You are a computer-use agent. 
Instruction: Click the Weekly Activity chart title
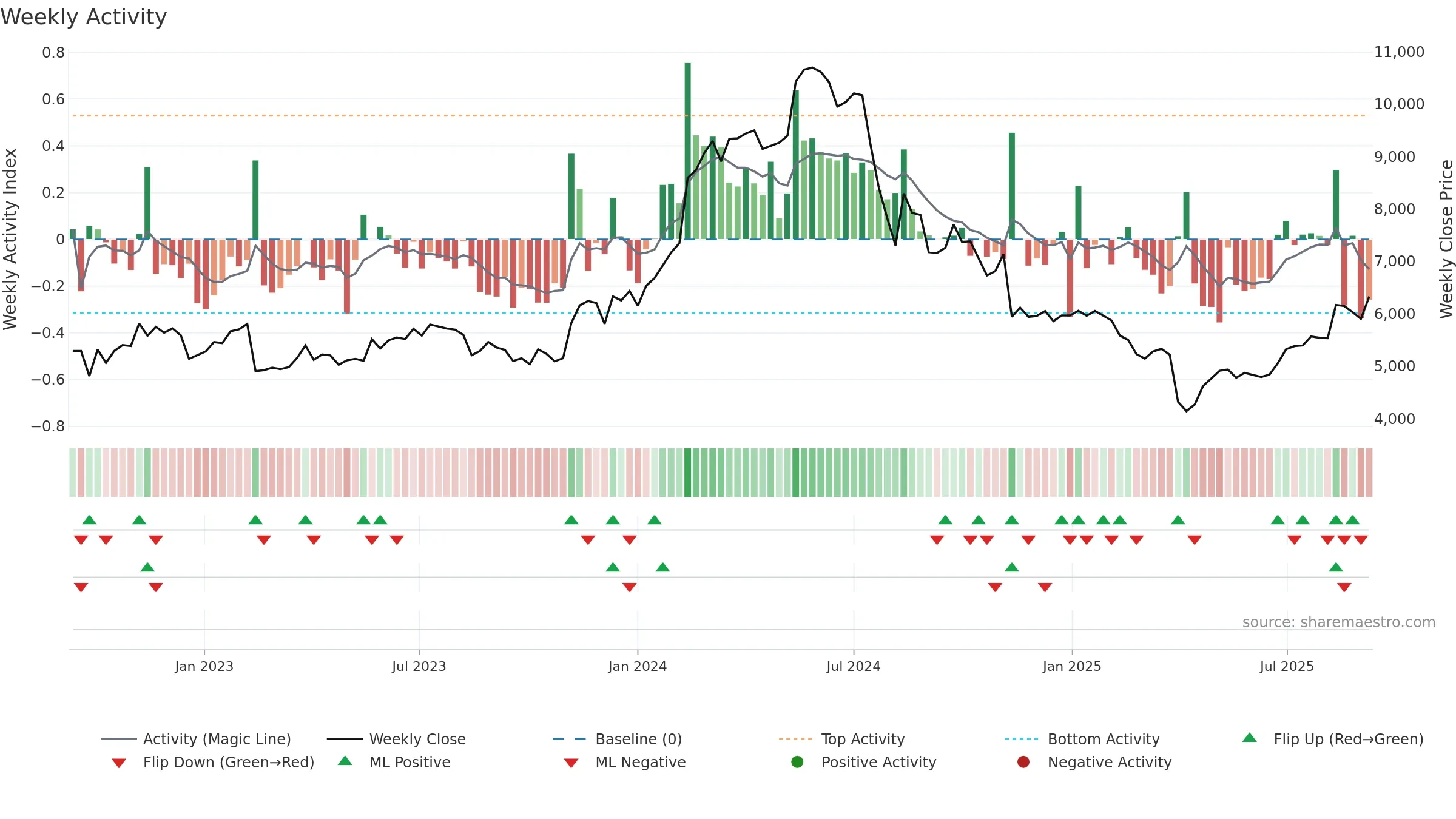tap(84, 17)
